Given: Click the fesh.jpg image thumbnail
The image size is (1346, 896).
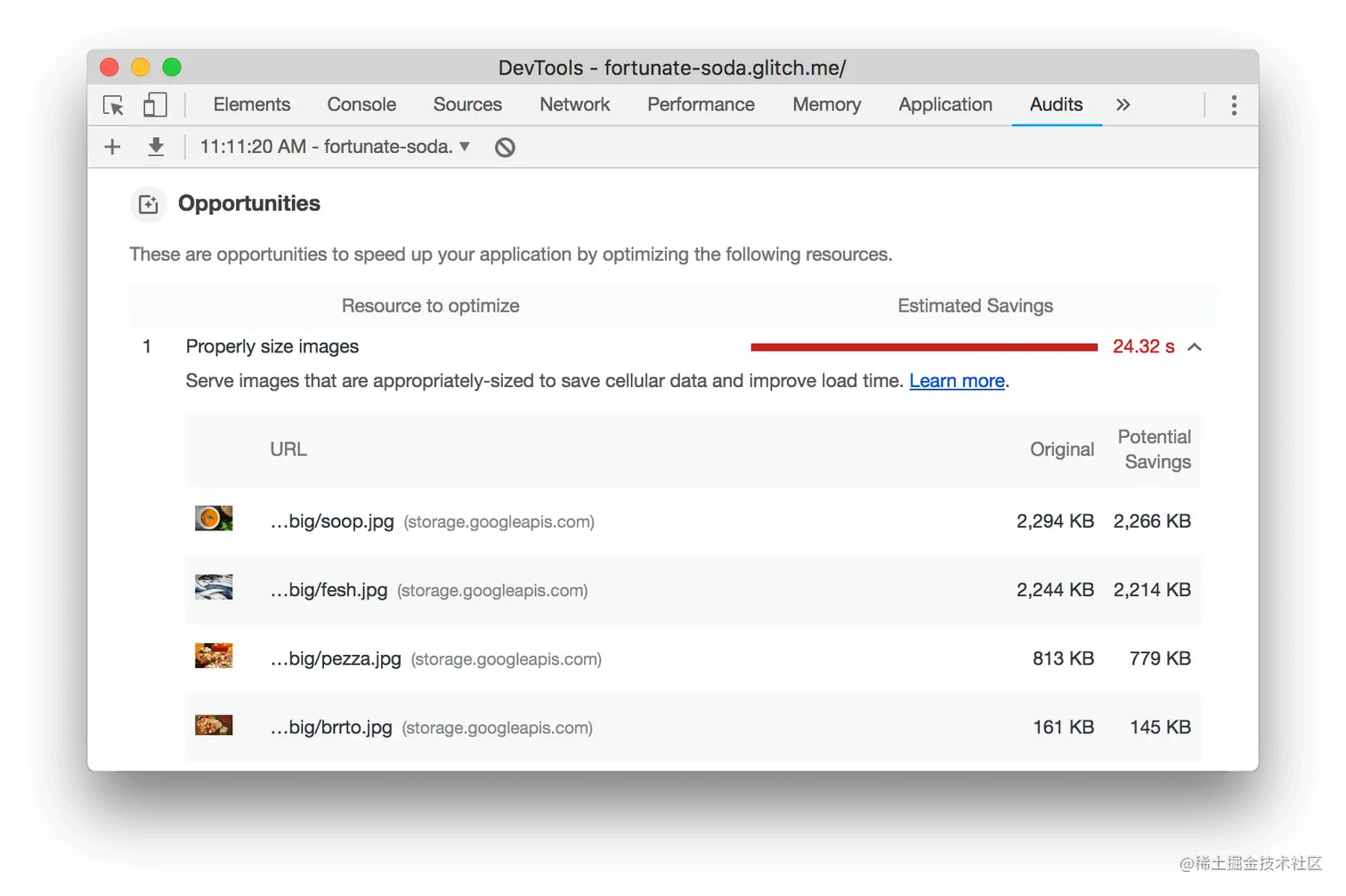Looking at the screenshot, I should [x=214, y=587].
